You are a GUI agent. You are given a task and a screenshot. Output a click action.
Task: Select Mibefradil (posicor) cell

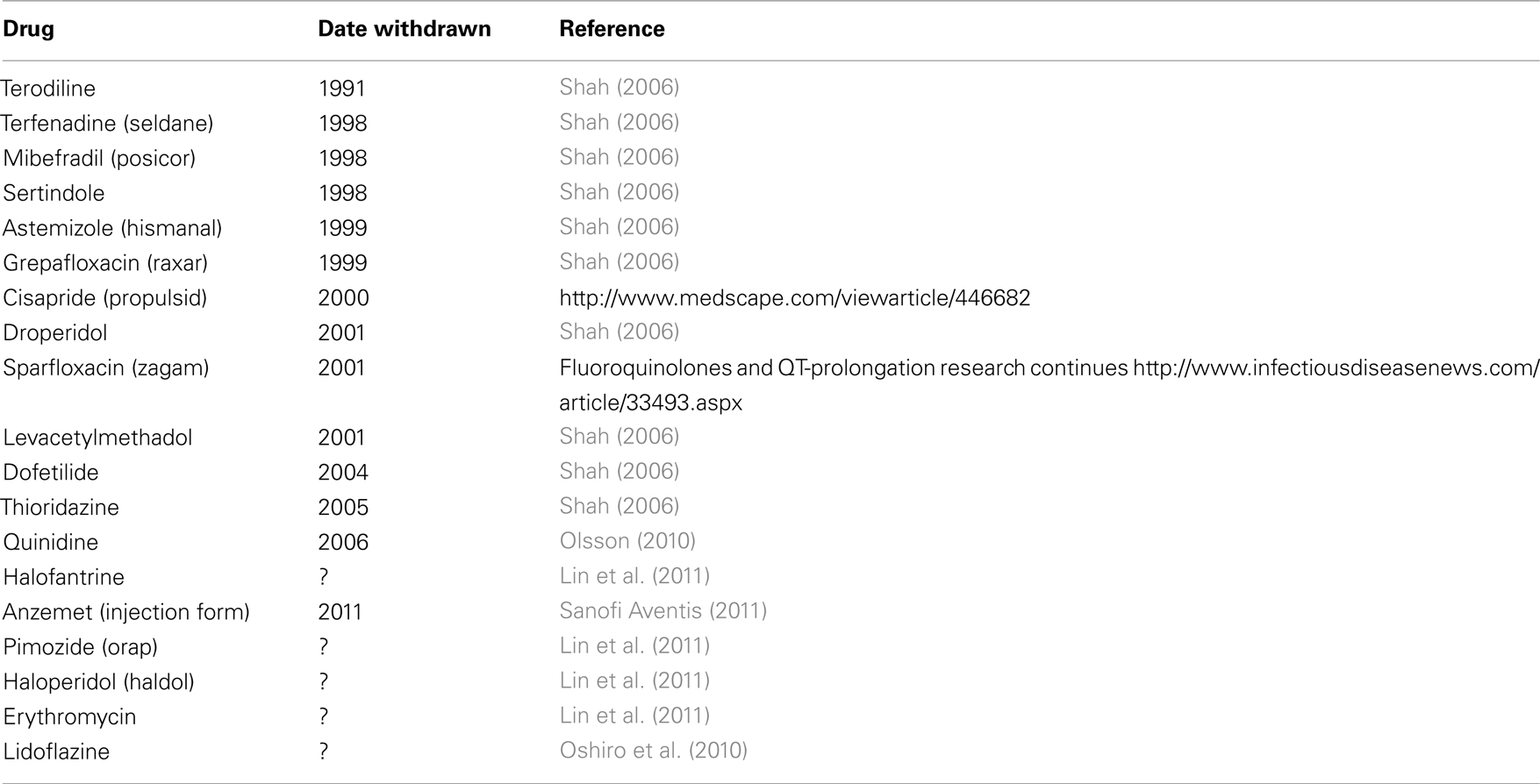pyautogui.click(x=99, y=158)
